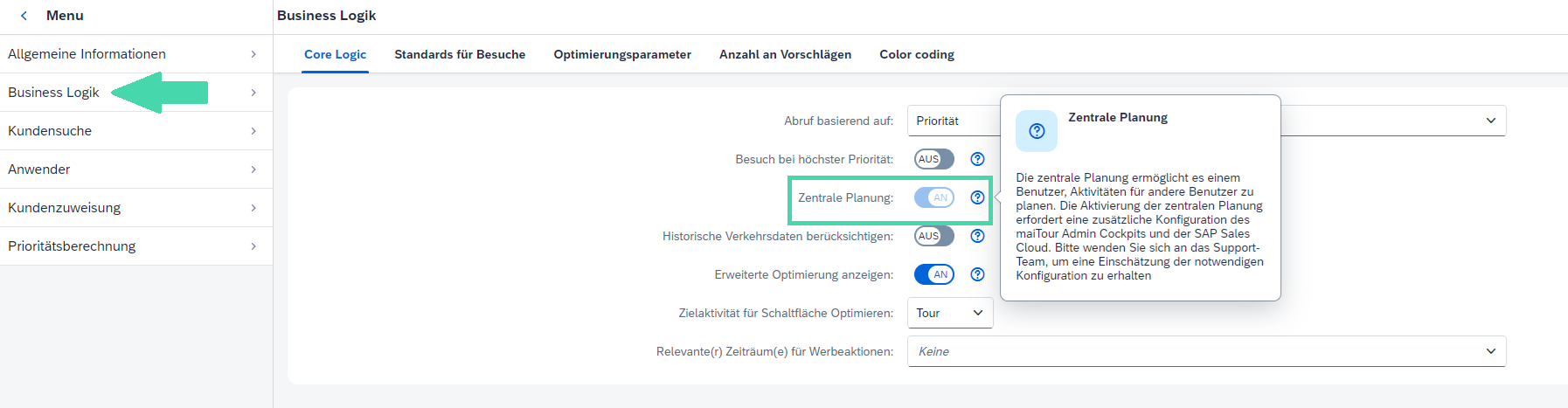Image resolution: width=1568 pixels, height=408 pixels.
Task: Enable Besuch bei höchster Priorität switch
Action: [x=934, y=159]
